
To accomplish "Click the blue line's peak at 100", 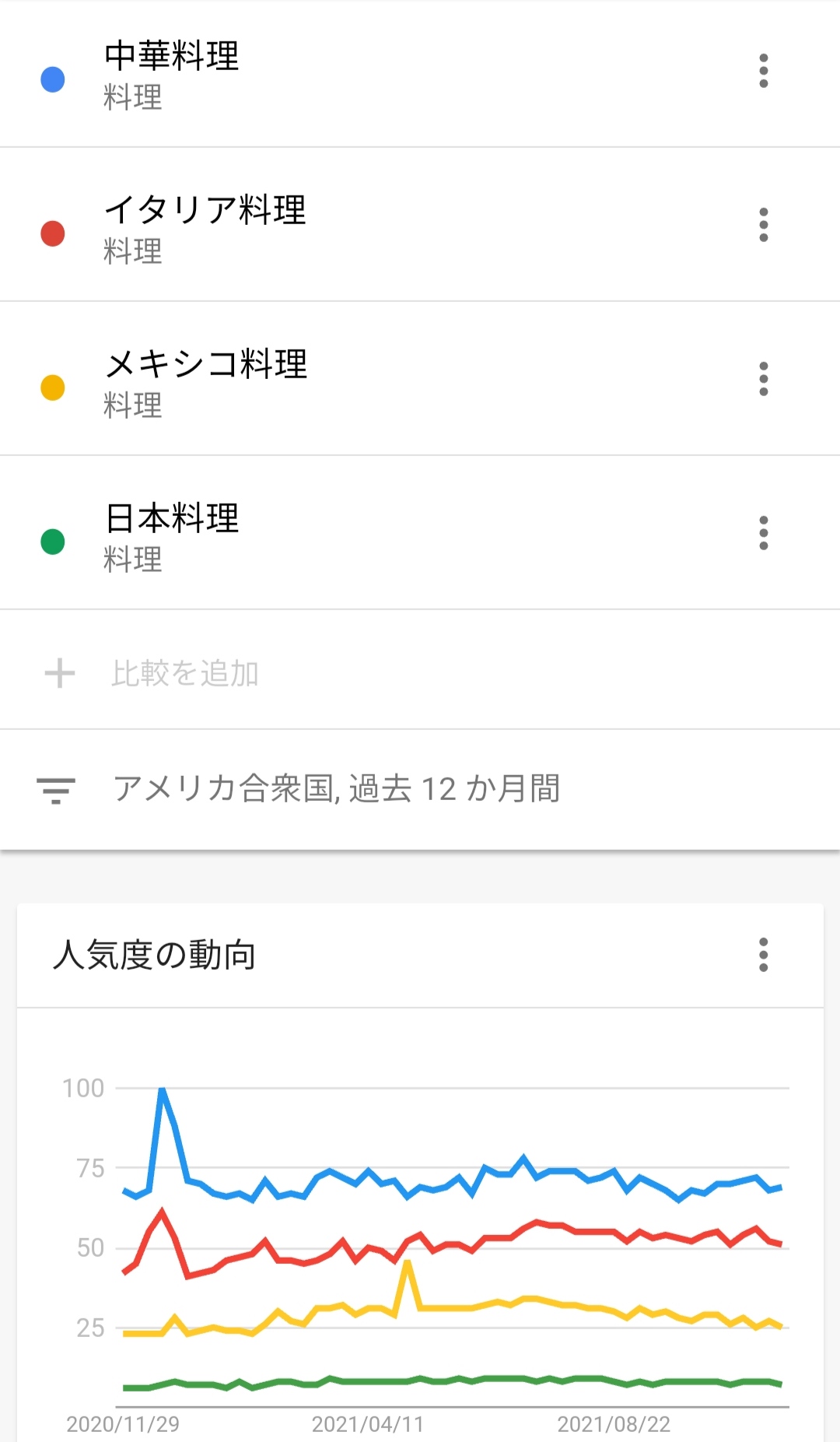I will [x=162, y=1089].
